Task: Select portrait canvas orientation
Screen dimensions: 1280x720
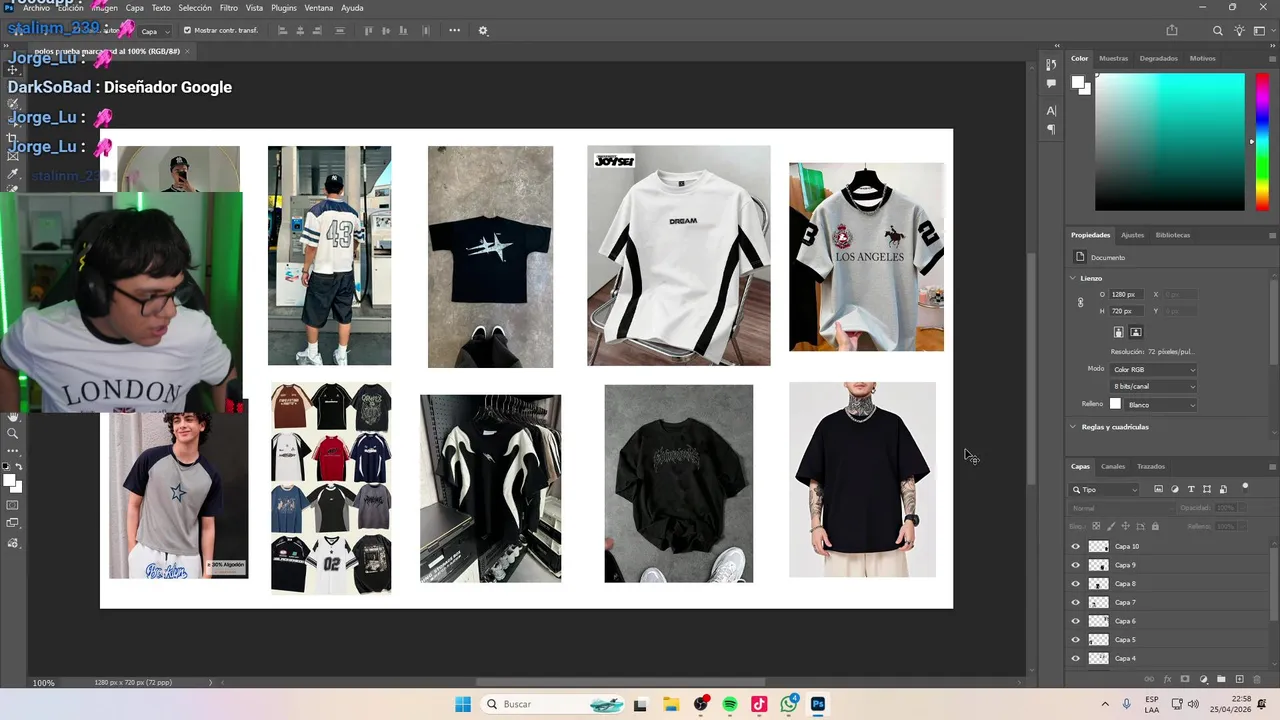Action: pyautogui.click(x=1119, y=332)
